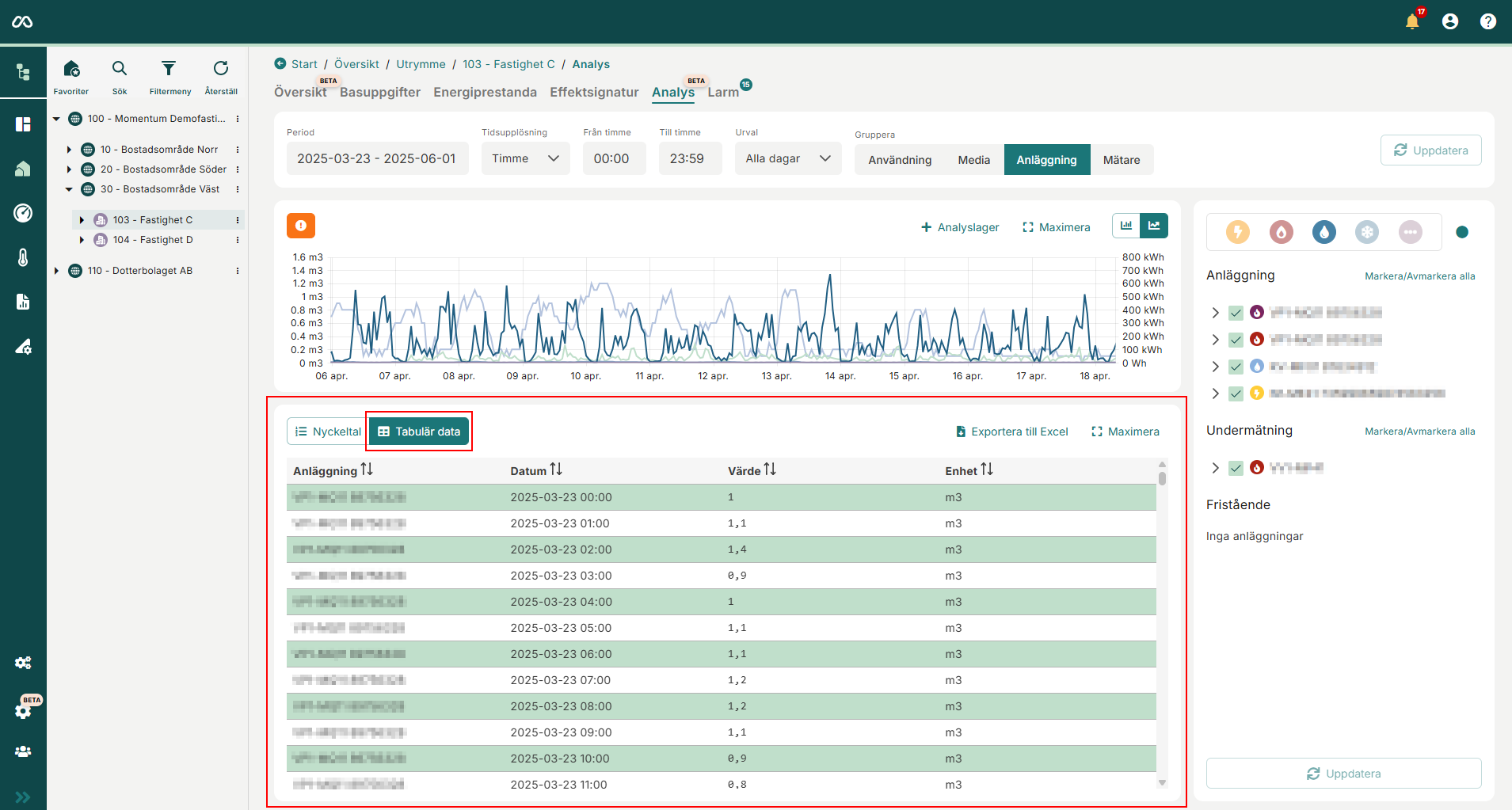1512x810 pixels.
Task: Open the Basuppgifter tab
Action: click(380, 92)
